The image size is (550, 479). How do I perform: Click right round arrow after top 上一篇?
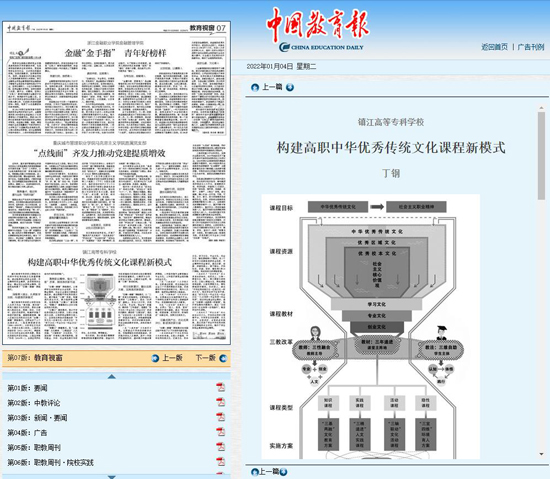290,87
